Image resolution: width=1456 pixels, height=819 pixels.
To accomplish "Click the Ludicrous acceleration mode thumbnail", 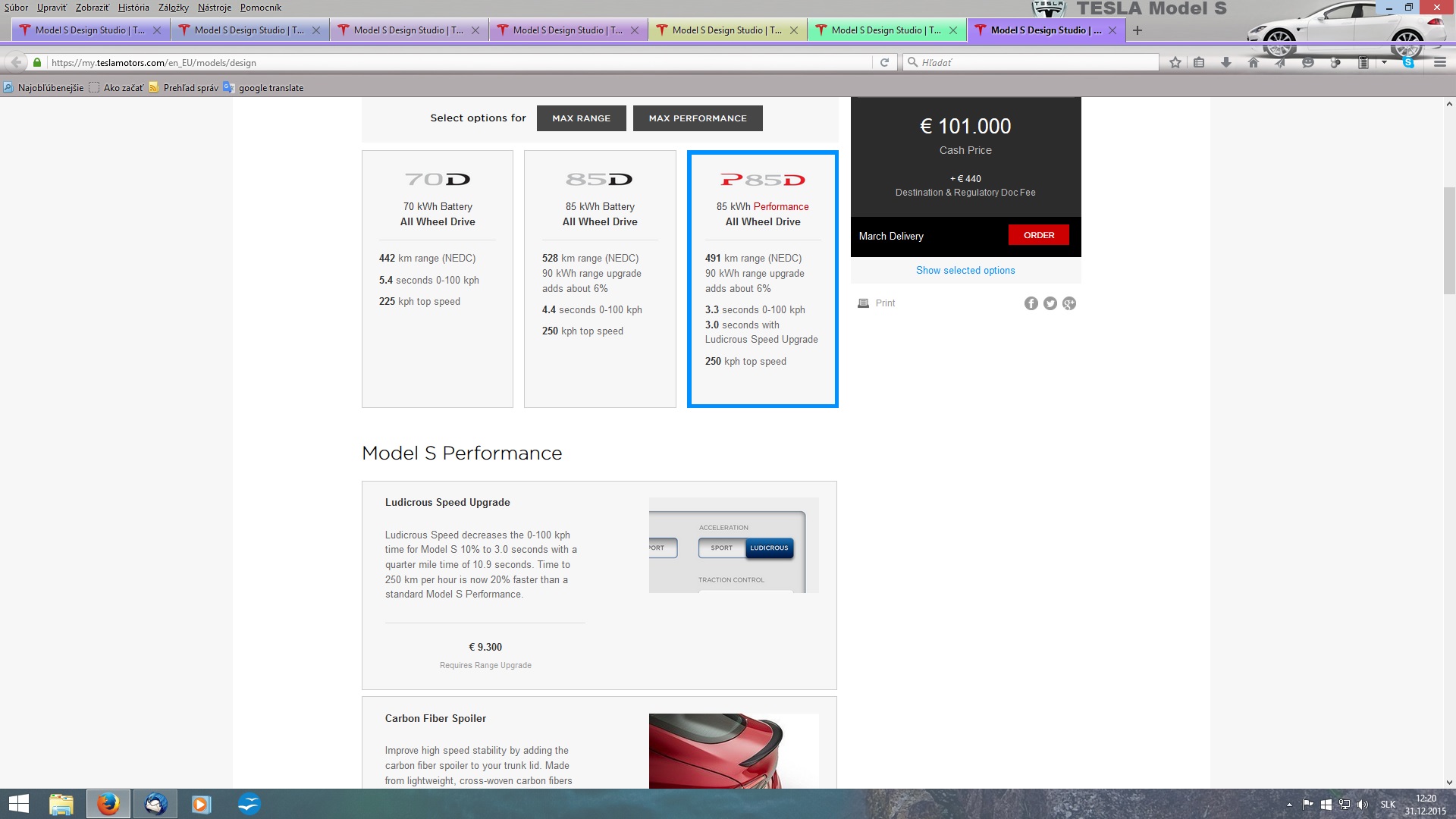I will click(734, 545).
